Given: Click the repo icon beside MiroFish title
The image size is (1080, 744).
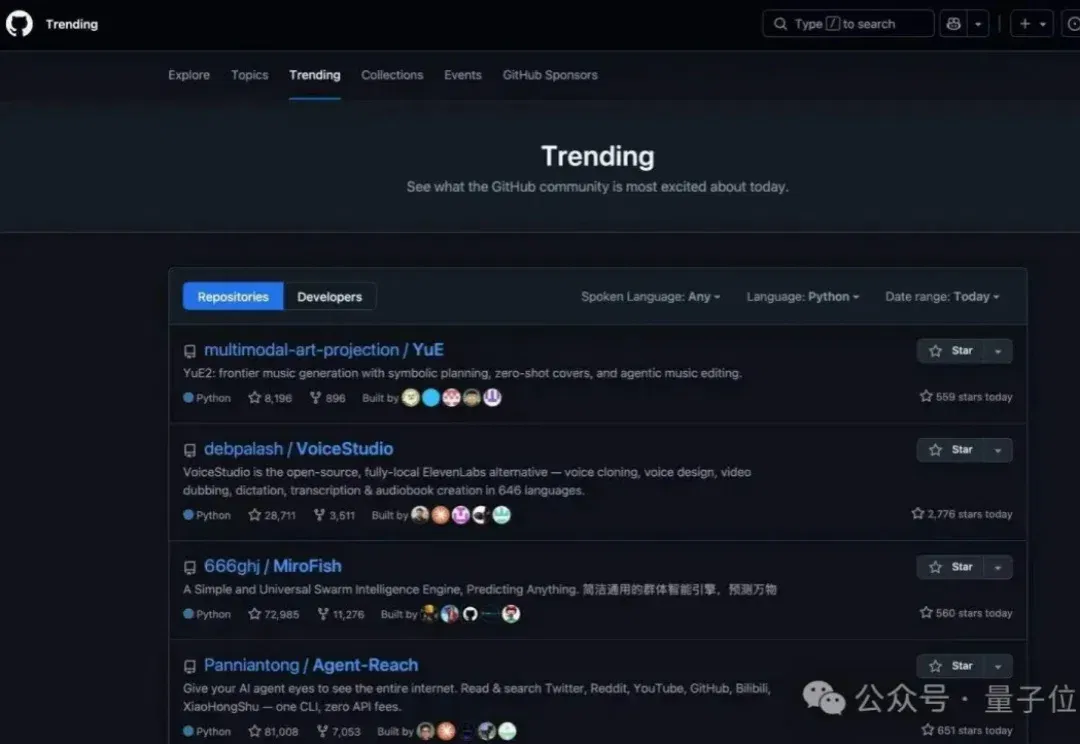Looking at the screenshot, I should [x=190, y=568].
